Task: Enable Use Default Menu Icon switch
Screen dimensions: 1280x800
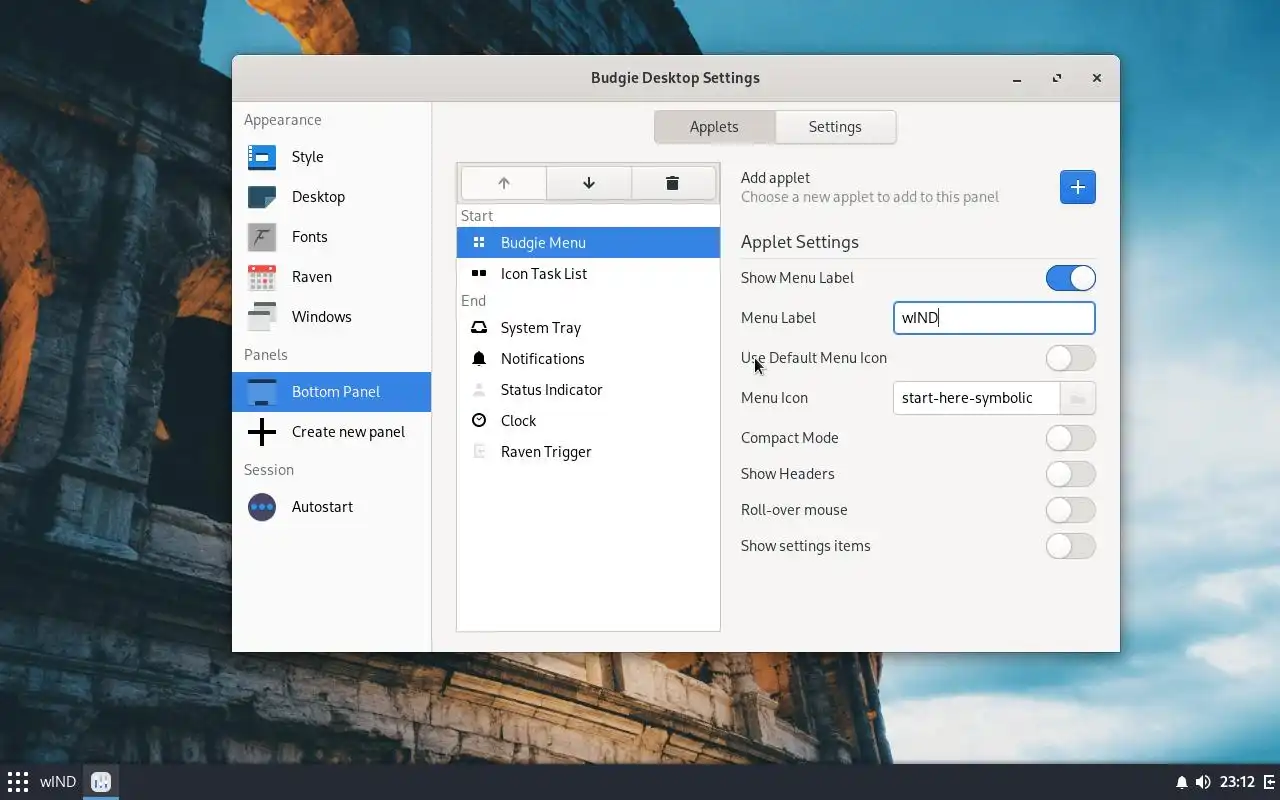Action: click(x=1071, y=358)
